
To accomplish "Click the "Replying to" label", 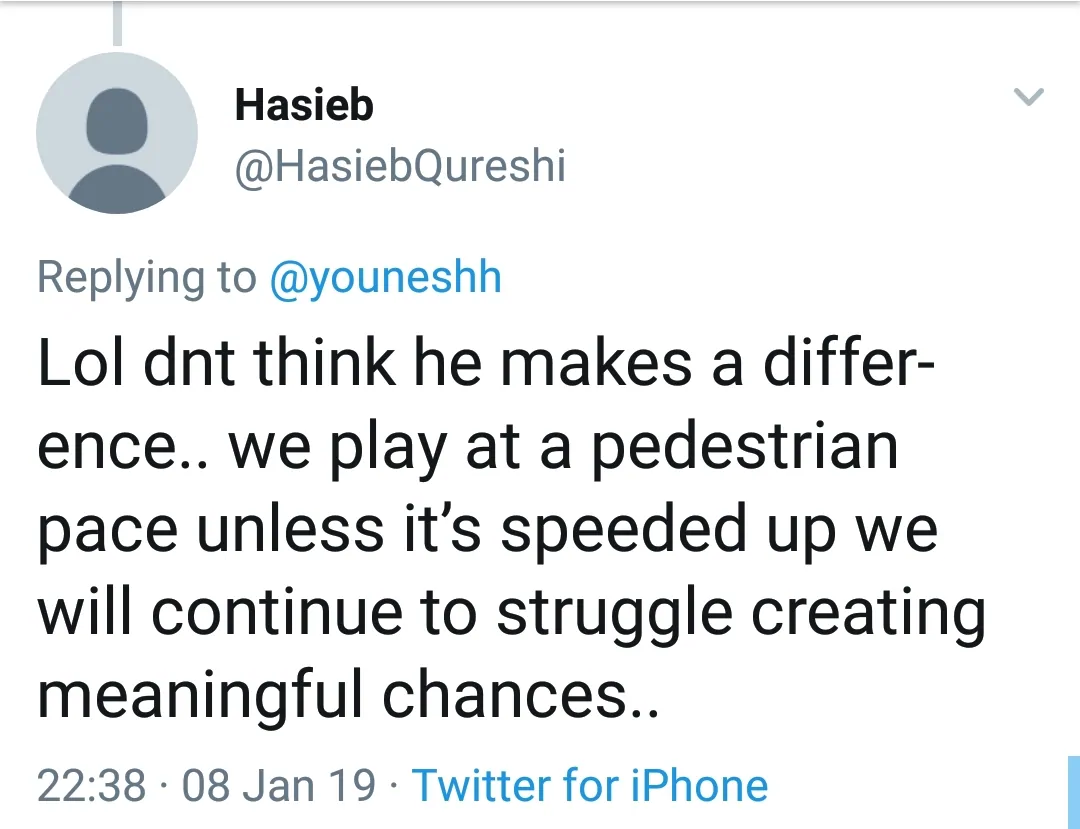I will (x=146, y=277).
